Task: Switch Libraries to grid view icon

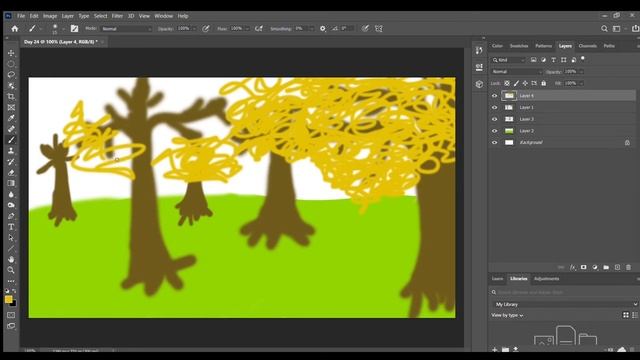Action: point(626,315)
